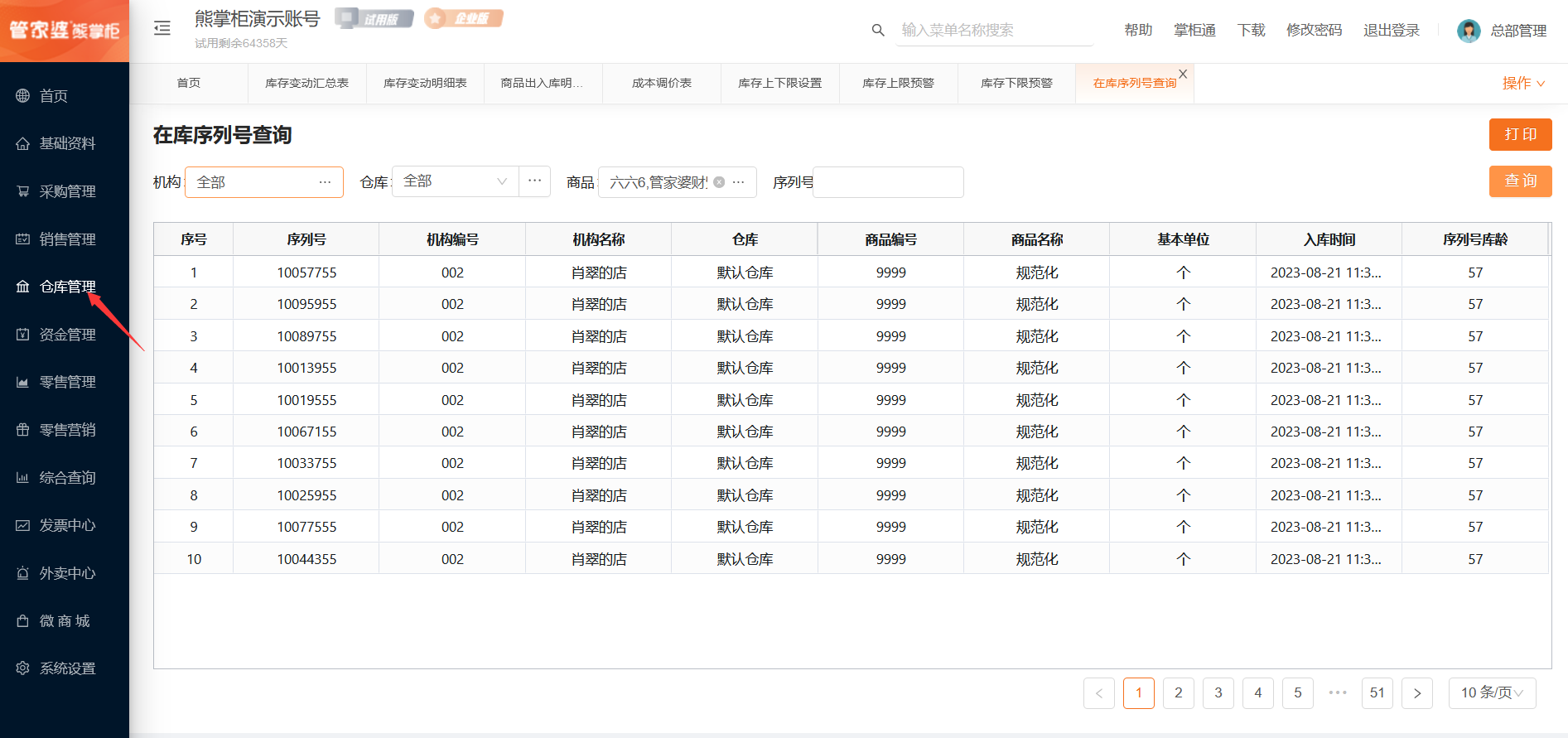The width and height of the screenshot is (1568, 738).
Task: Click the 打印 button
Action: [x=1521, y=134]
